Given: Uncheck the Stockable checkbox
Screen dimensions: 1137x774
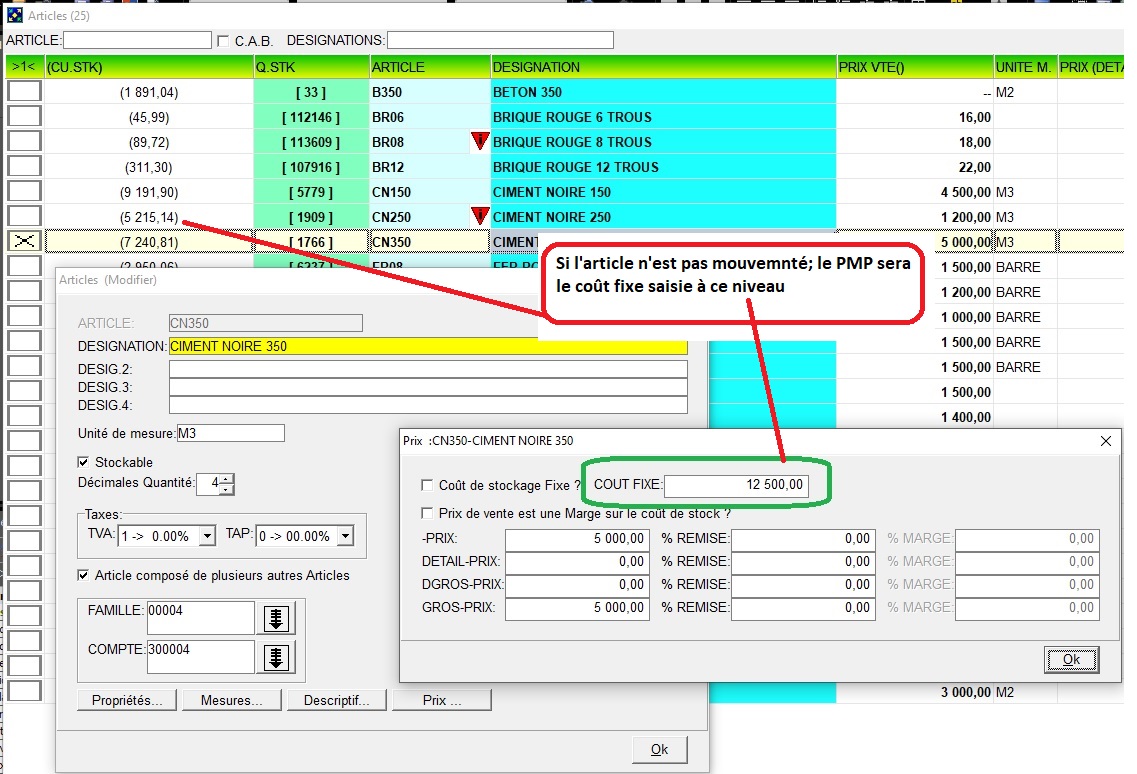Looking at the screenshot, I should coord(84,463).
